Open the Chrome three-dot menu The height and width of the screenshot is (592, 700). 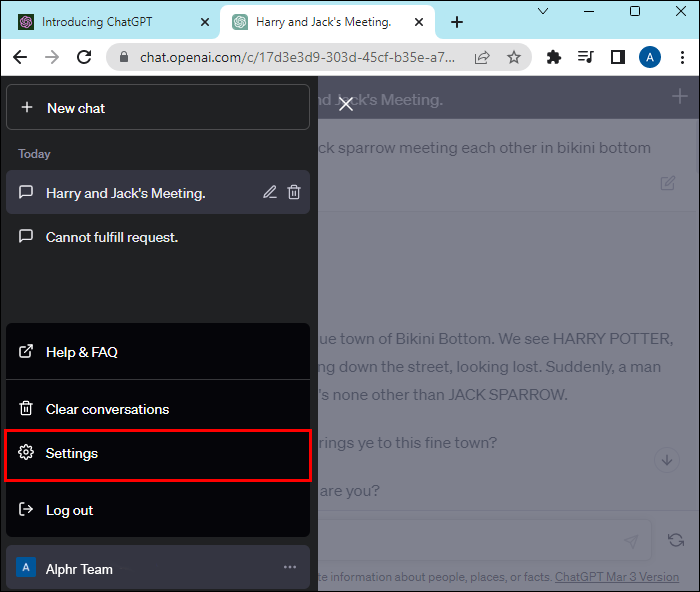pyautogui.click(x=682, y=57)
